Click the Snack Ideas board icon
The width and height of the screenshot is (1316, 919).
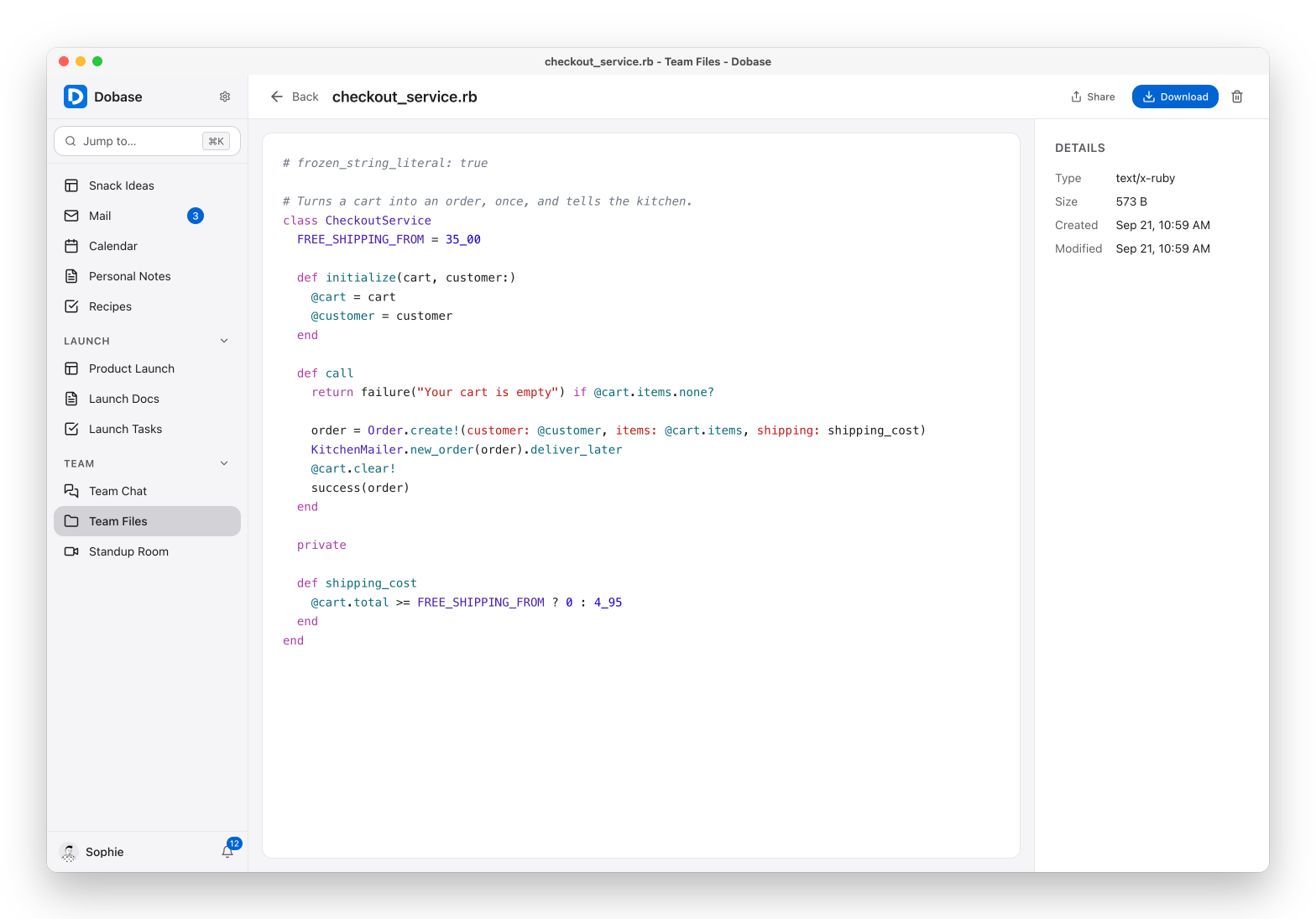pos(71,185)
